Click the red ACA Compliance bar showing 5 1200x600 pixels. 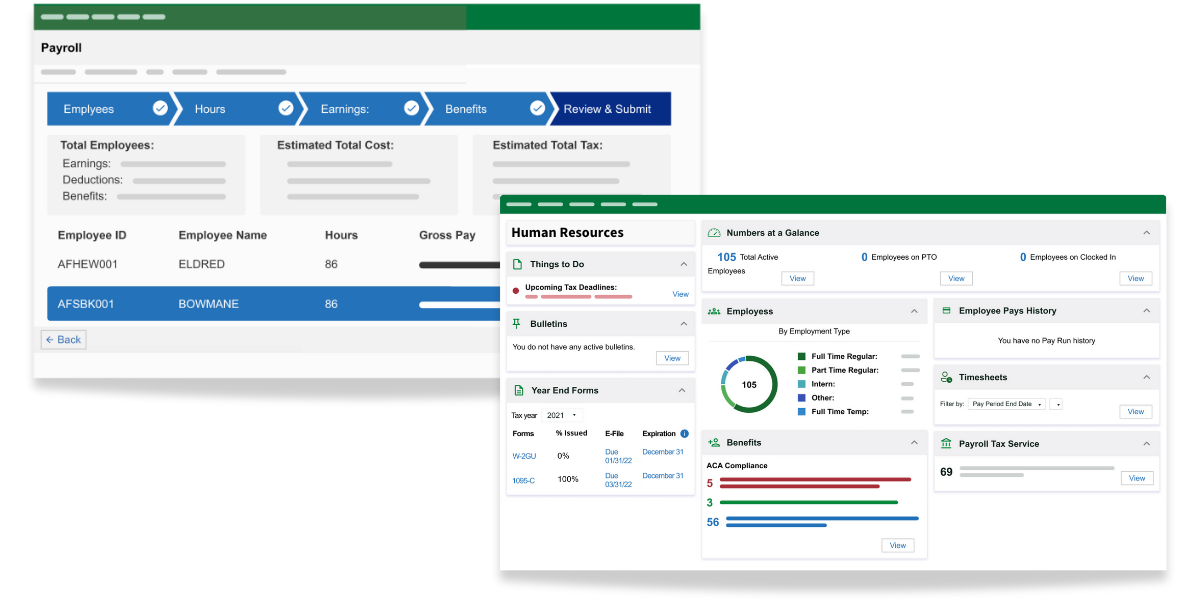point(815,482)
